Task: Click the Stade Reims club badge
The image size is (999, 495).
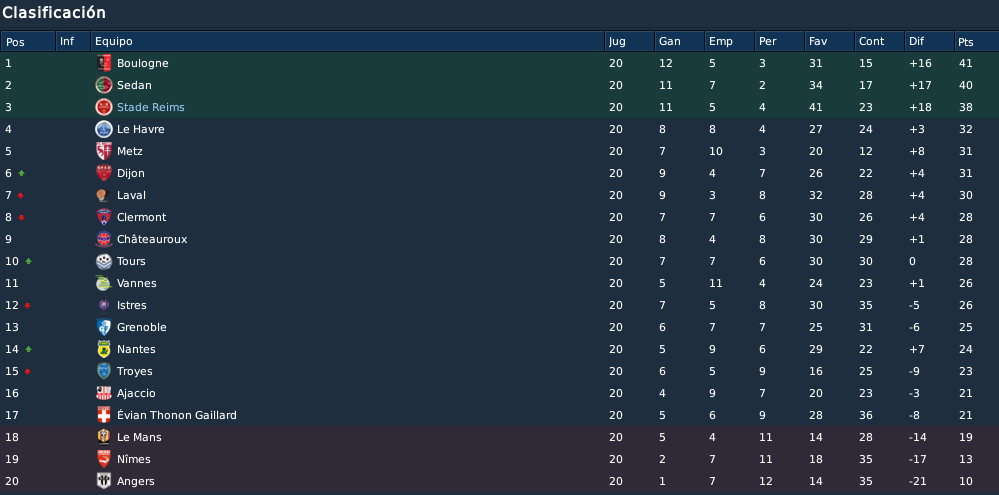Action: click(103, 107)
